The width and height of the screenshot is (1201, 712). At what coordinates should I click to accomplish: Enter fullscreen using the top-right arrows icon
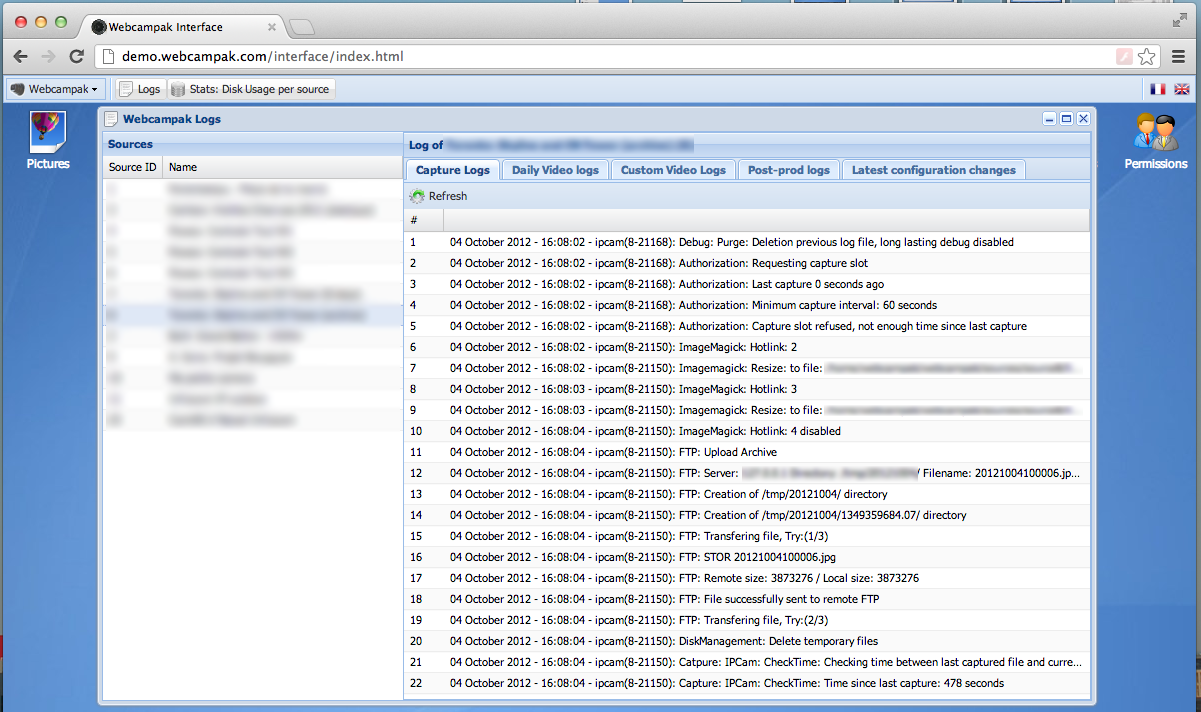1180,19
